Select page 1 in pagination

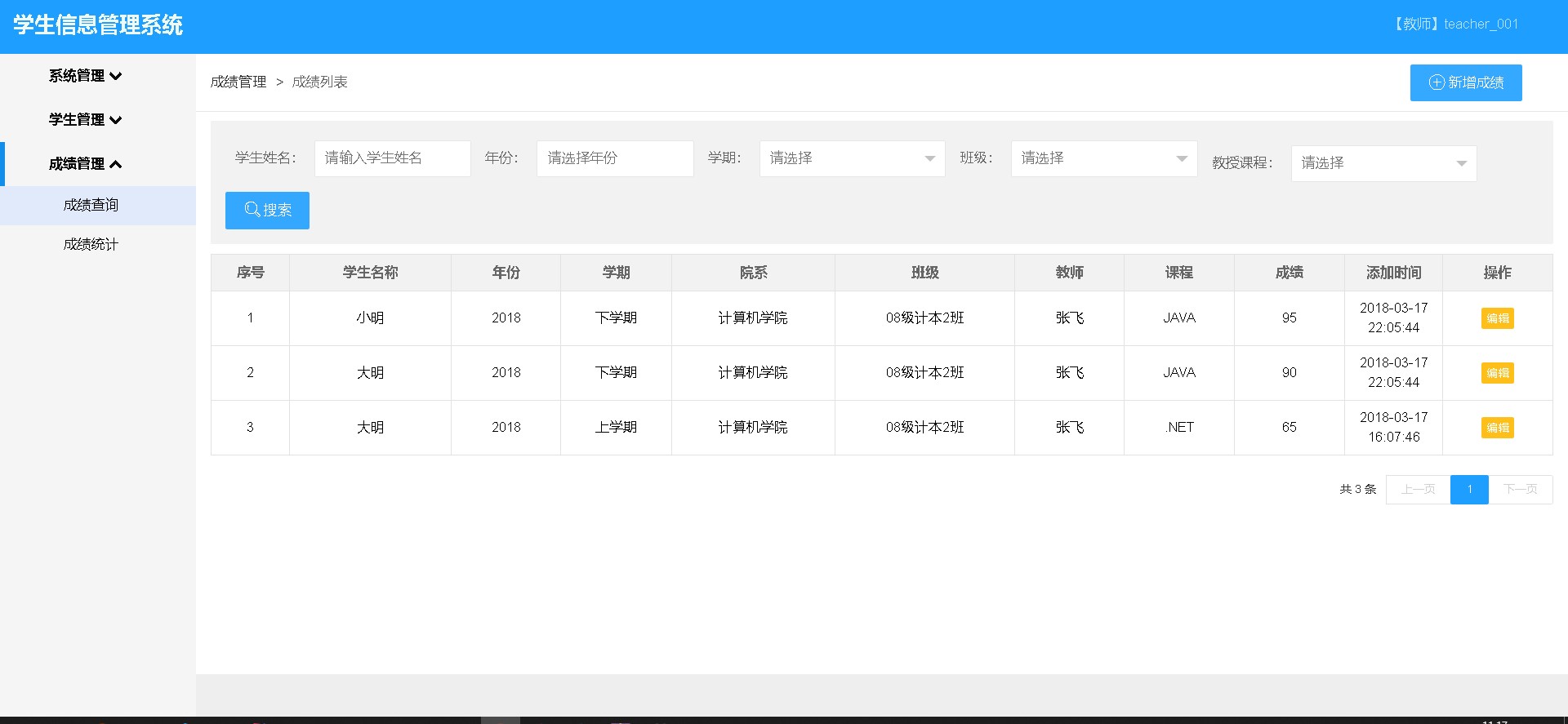click(x=1469, y=490)
